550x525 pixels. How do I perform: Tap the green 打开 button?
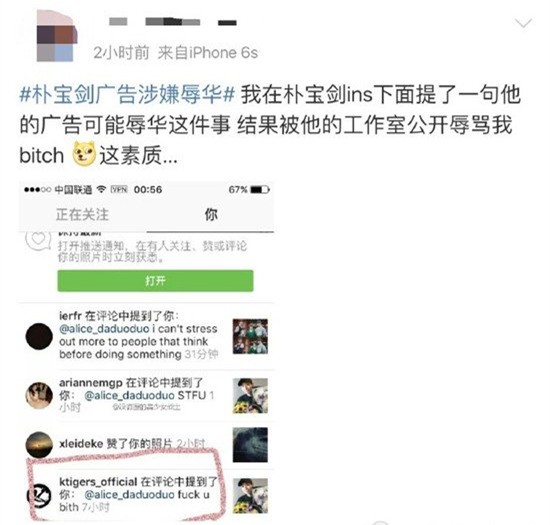[x=155, y=281]
